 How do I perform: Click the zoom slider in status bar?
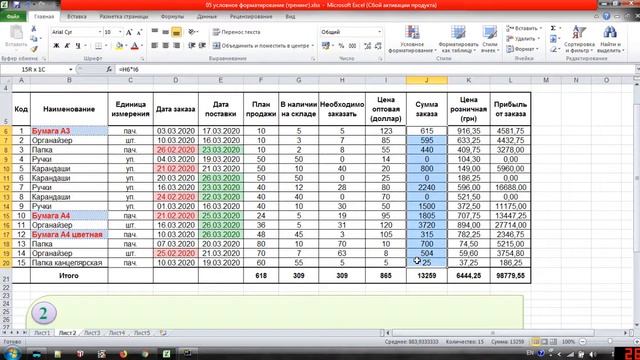pos(610,341)
